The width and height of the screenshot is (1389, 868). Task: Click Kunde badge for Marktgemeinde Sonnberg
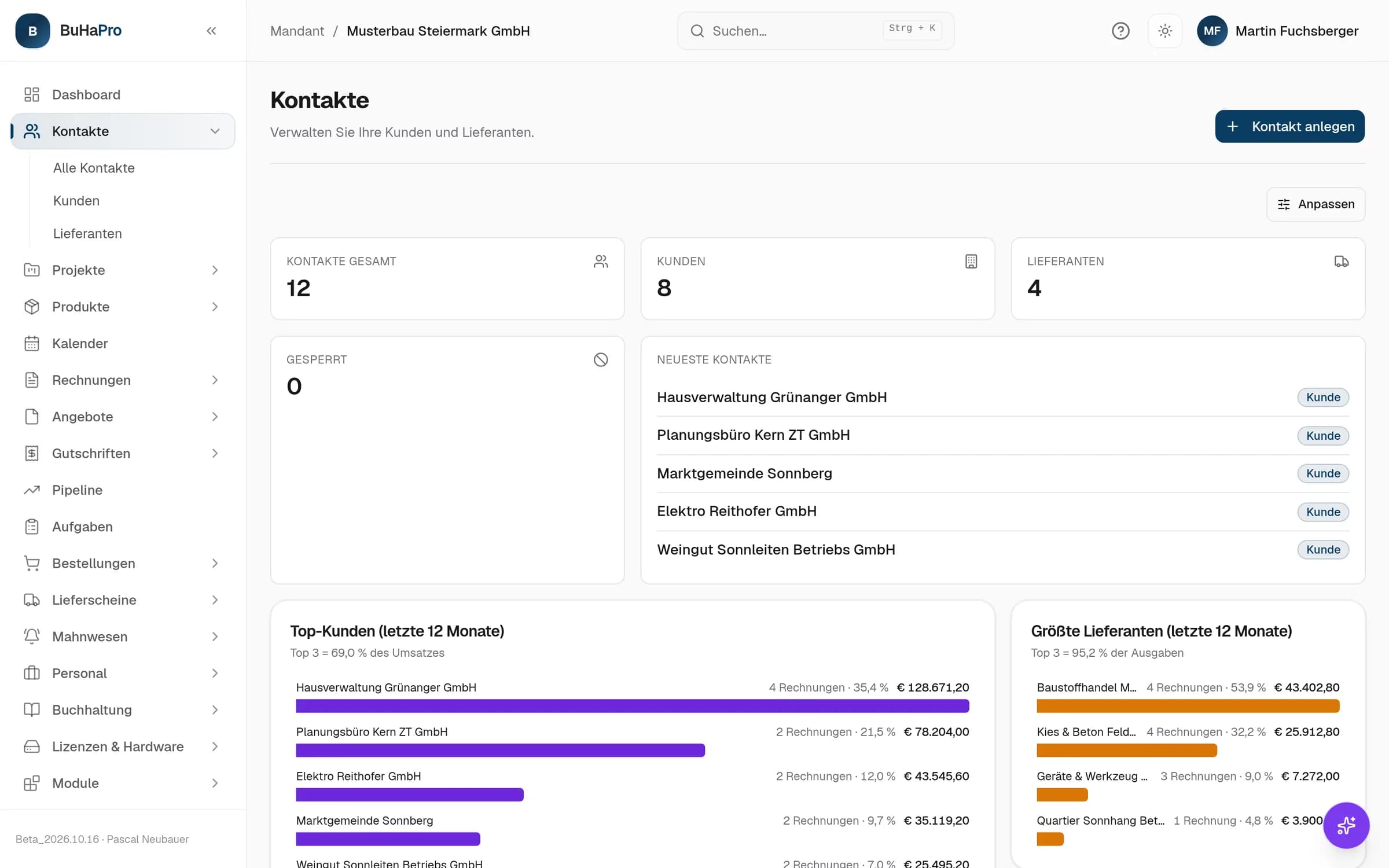(x=1323, y=473)
